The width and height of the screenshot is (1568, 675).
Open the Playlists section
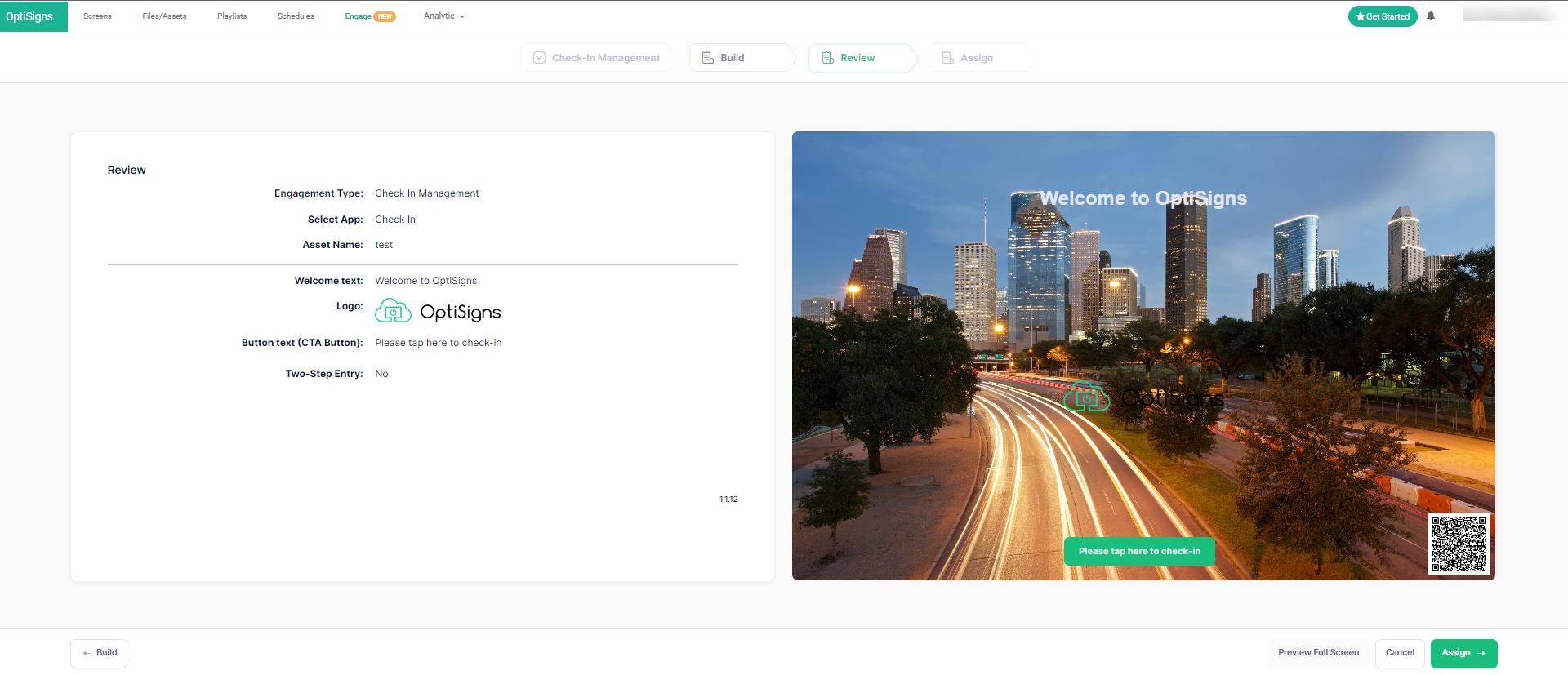point(232,16)
